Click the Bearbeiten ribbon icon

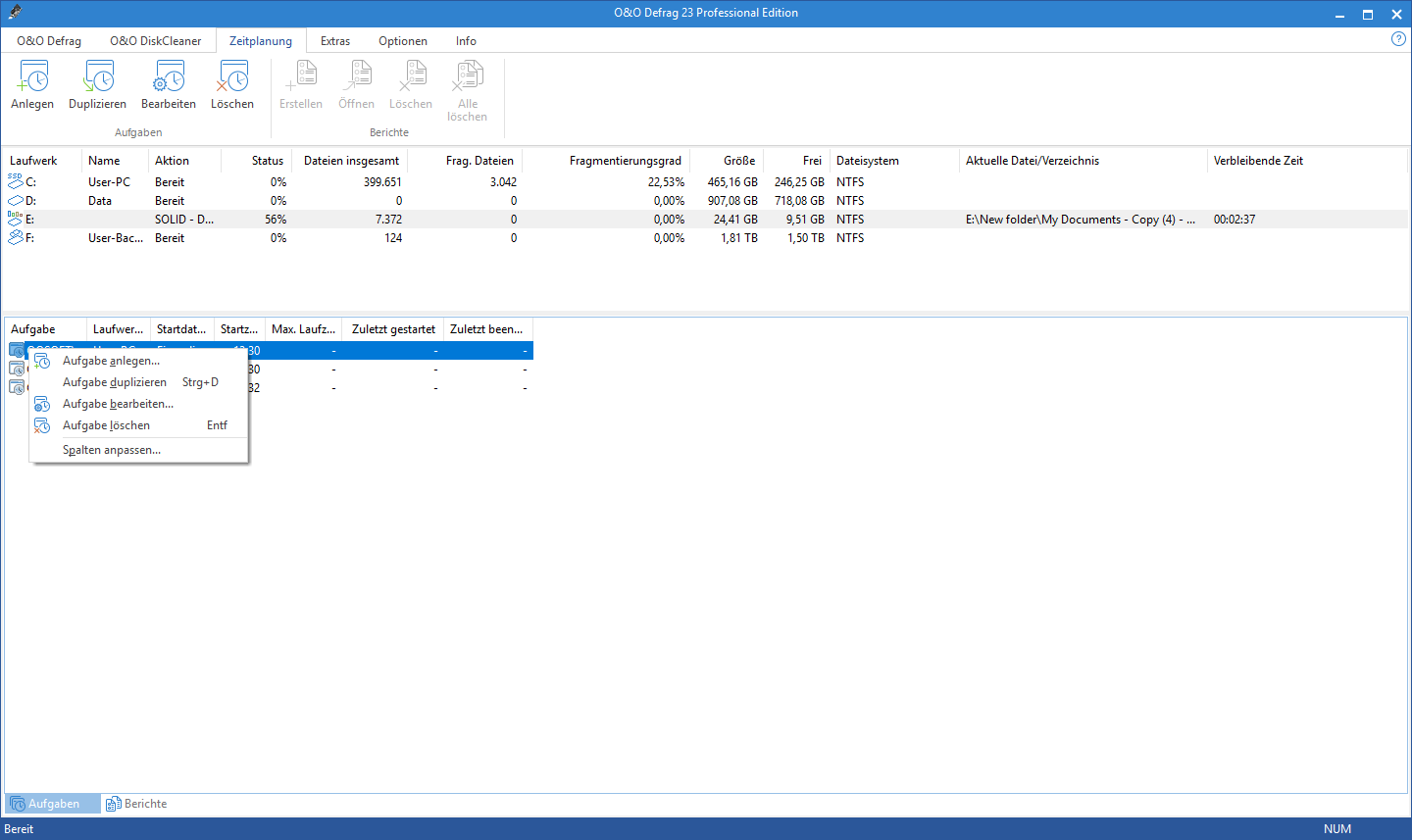point(169,77)
